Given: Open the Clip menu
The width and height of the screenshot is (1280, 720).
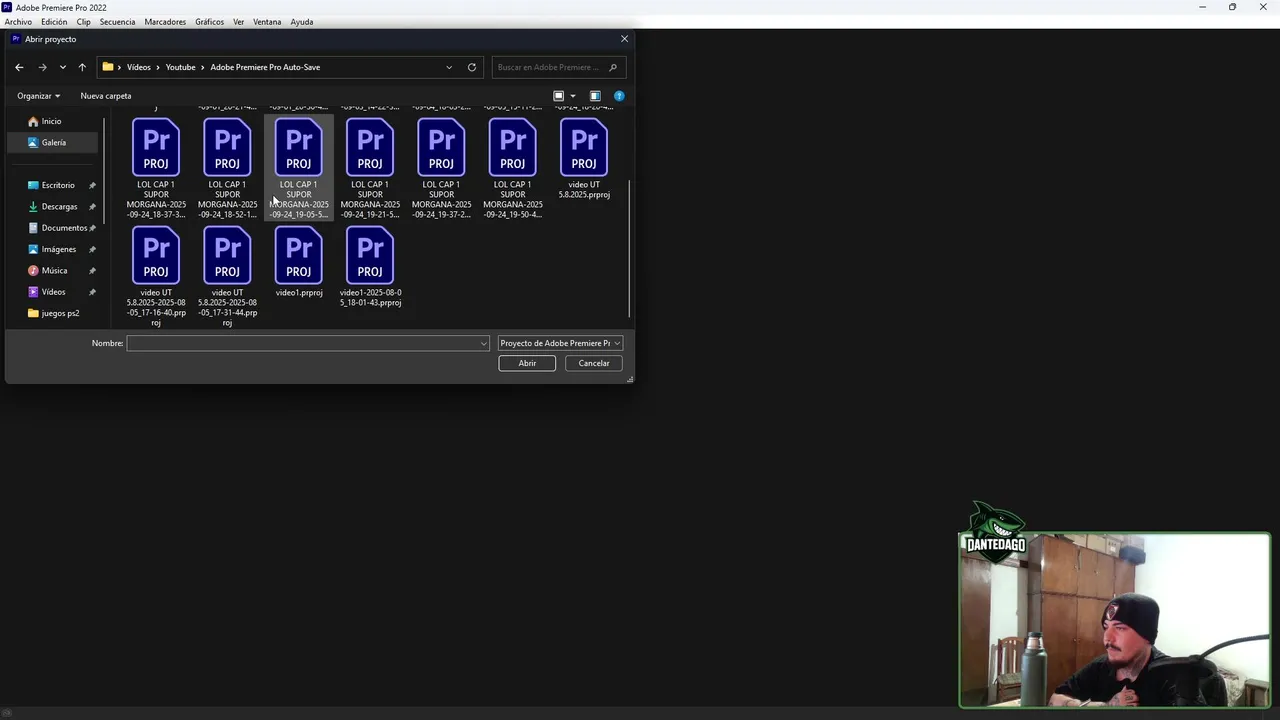Looking at the screenshot, I should (84, 22).
